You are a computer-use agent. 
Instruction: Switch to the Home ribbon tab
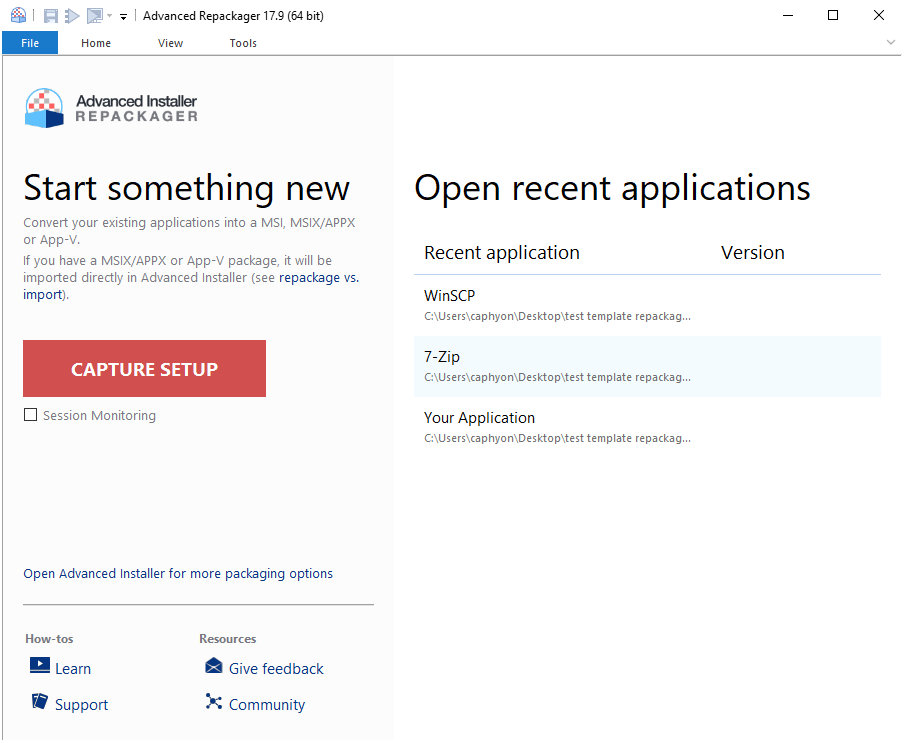(x=96, y=43)
